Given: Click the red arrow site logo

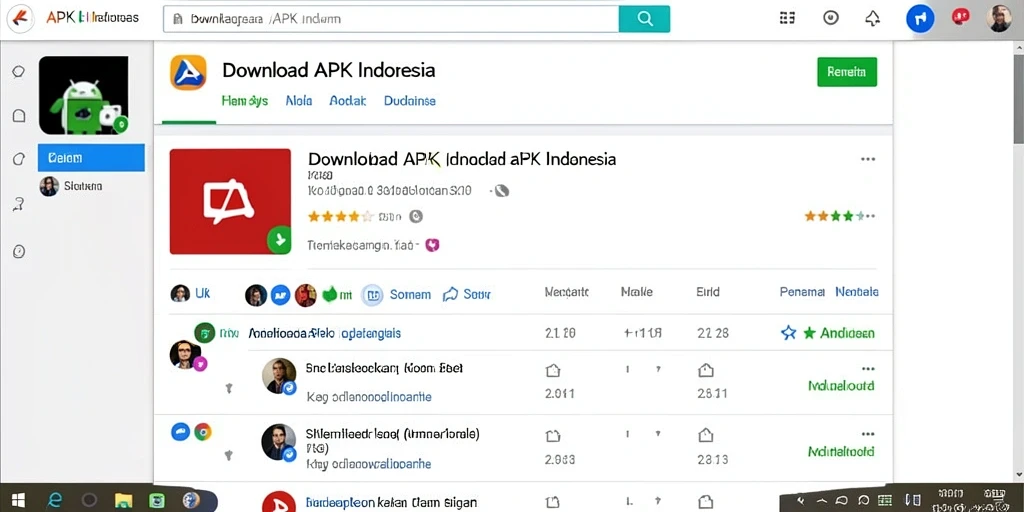Looking at the screenshot, I should tap(22, 18).
